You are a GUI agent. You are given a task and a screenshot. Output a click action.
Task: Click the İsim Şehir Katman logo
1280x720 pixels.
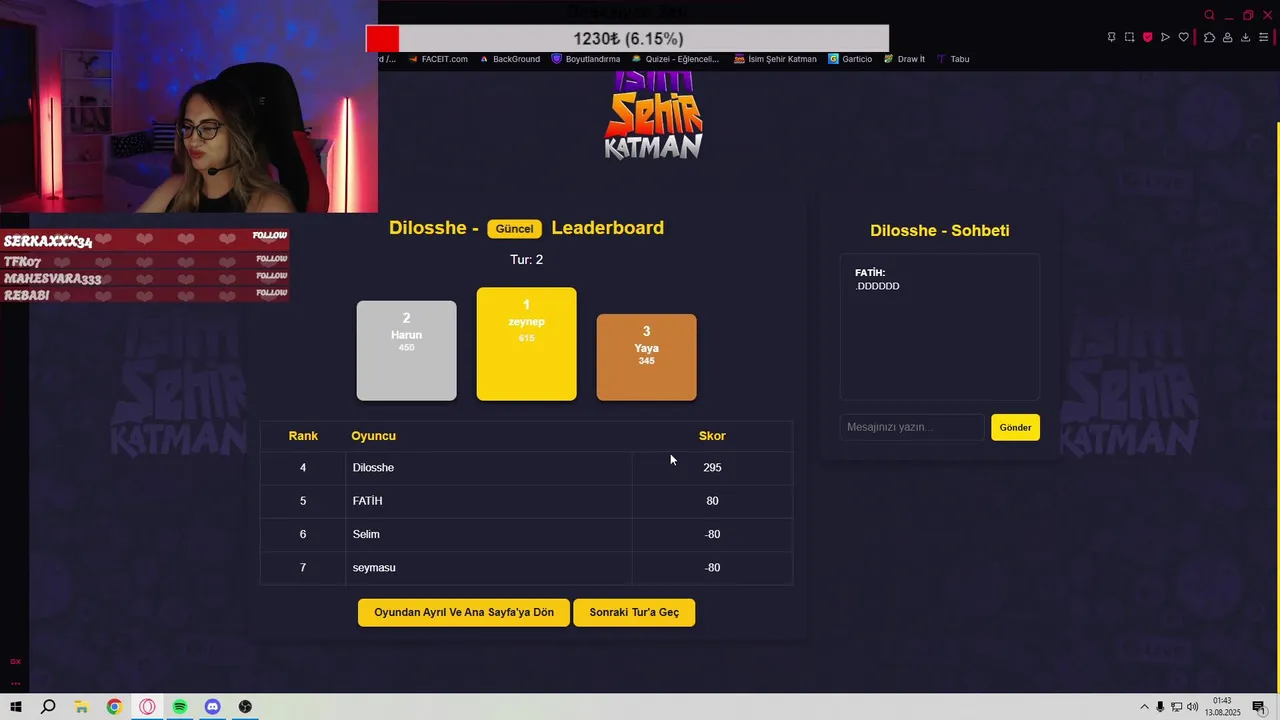tap(654, 116)
